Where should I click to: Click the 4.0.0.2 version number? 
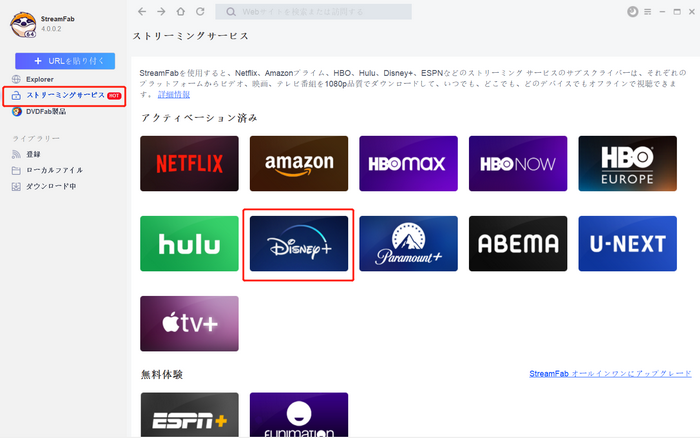[51, 29]
